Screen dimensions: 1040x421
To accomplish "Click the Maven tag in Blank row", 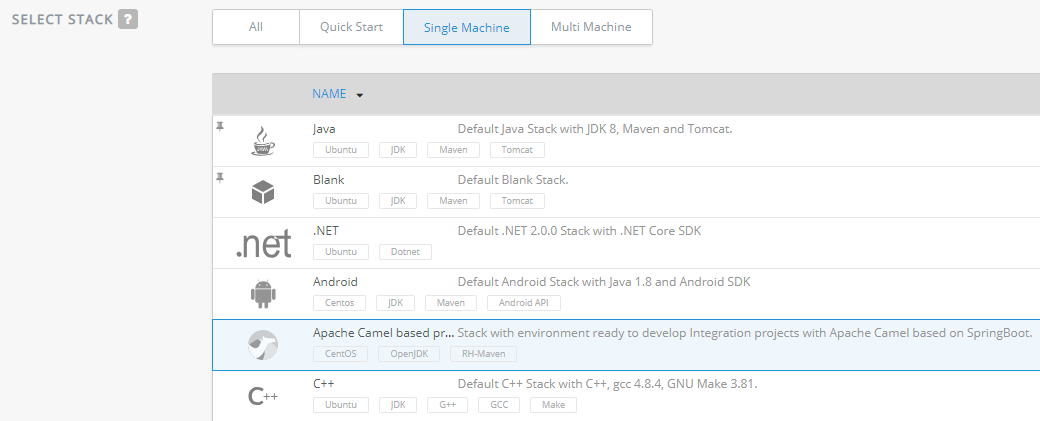I will 453,201.
